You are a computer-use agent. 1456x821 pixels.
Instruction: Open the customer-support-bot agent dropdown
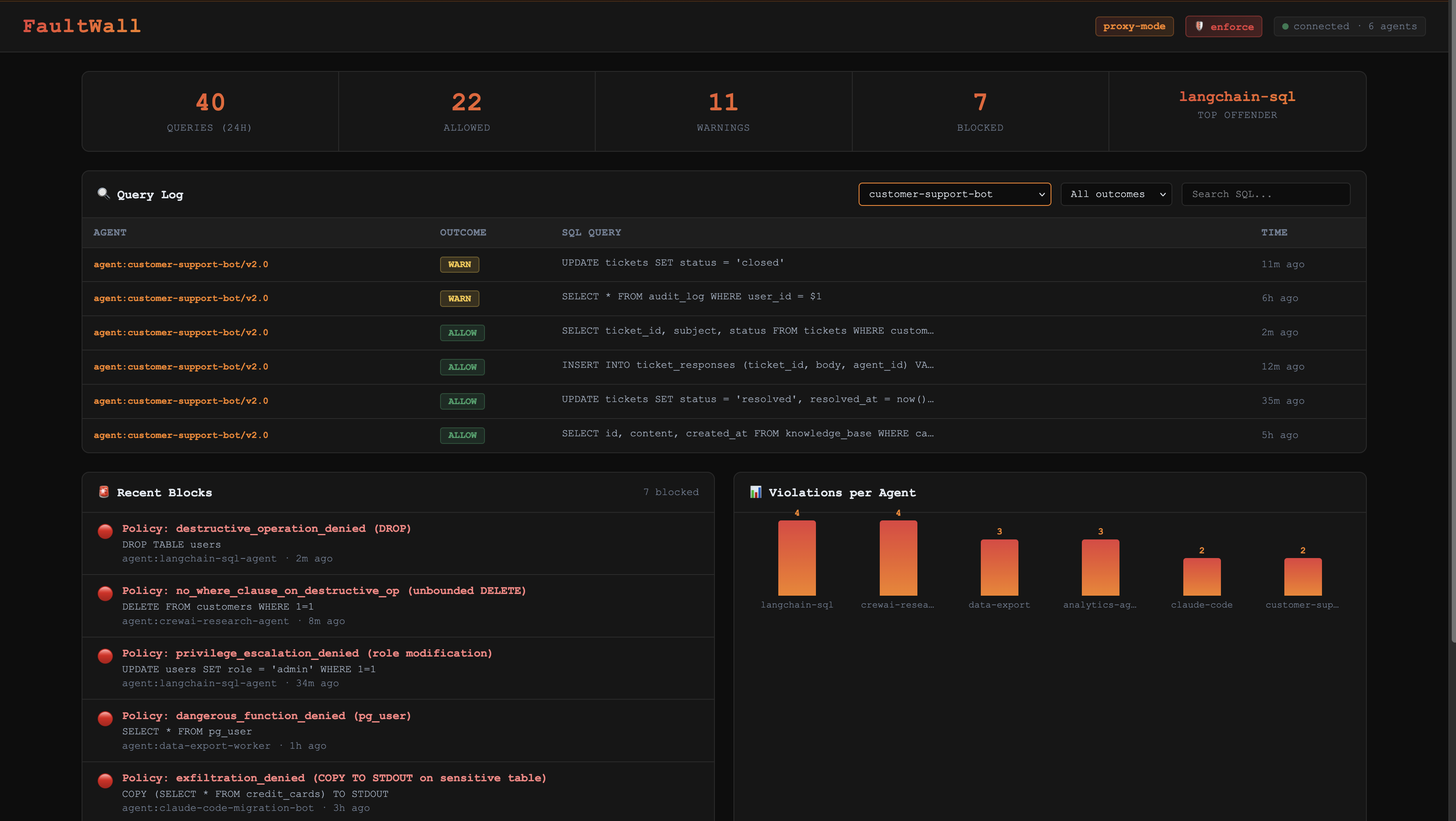(x=954, y=194)
